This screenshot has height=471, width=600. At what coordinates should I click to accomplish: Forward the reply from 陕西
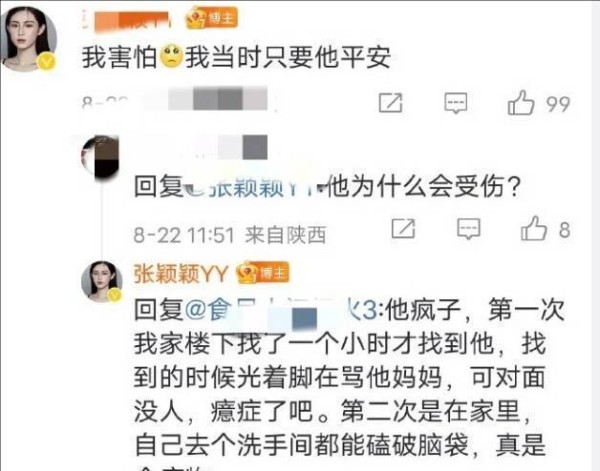pyautogui.click(x=403, y=228)
